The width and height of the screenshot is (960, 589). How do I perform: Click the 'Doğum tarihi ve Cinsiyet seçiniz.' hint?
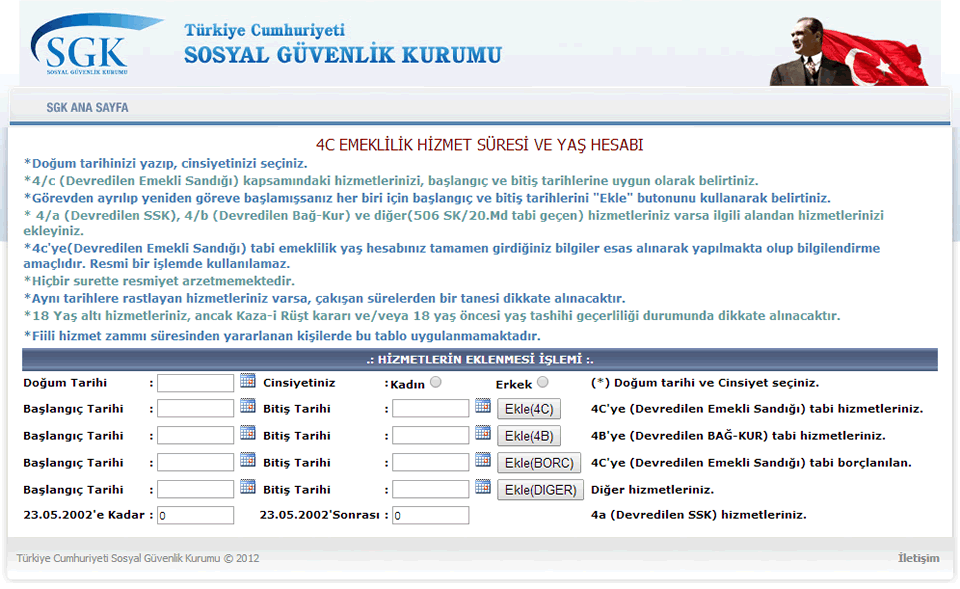click(x=705, y=383)
